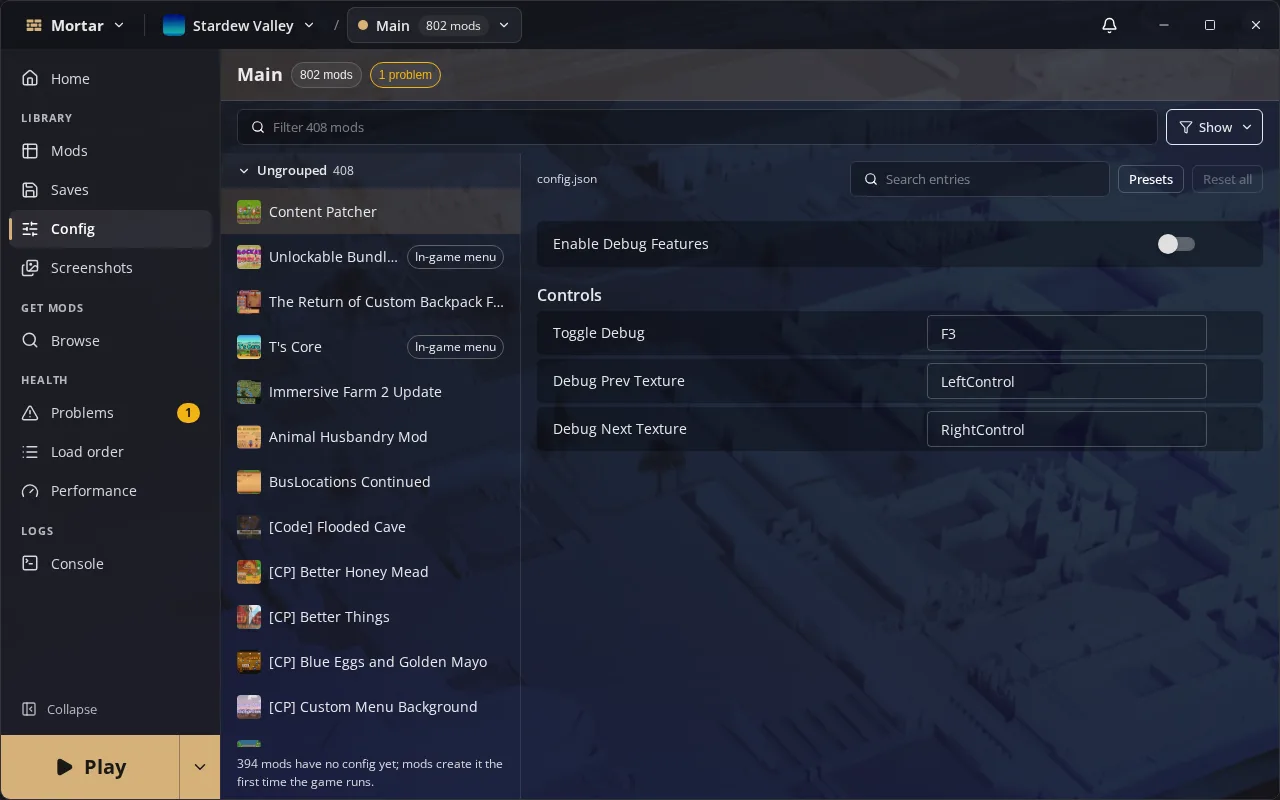Collapse the Ungrouped mods group
Viewport: 1280px width, 800px height.
coord(244,171)
